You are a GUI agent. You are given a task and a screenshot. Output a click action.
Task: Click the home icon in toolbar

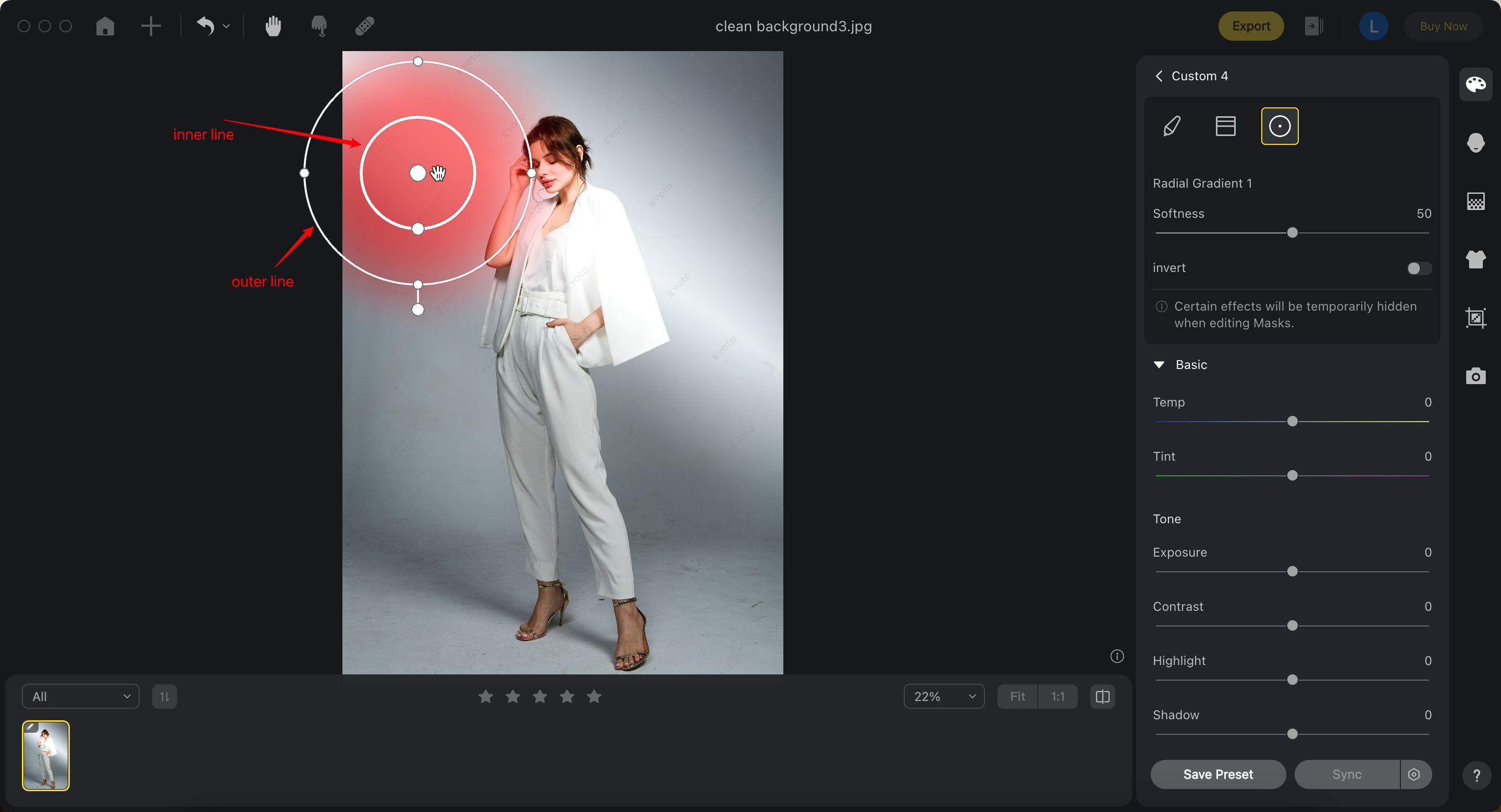coord(105,26)
